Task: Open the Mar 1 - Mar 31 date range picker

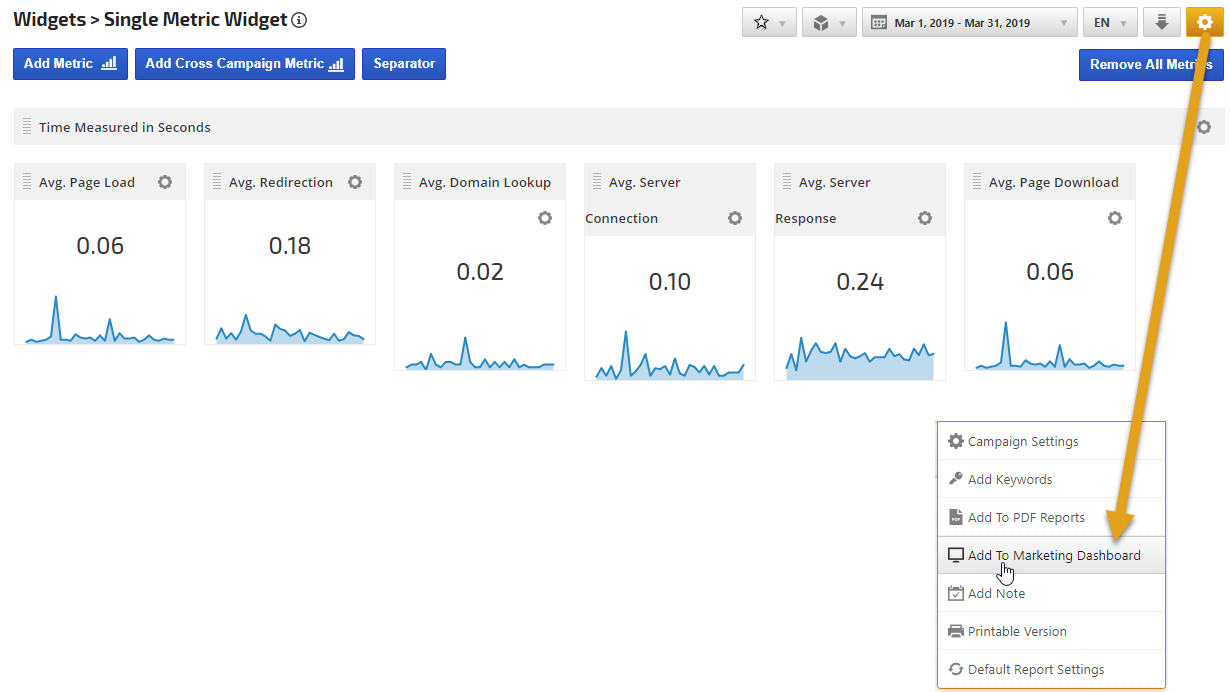Action: 969,22
